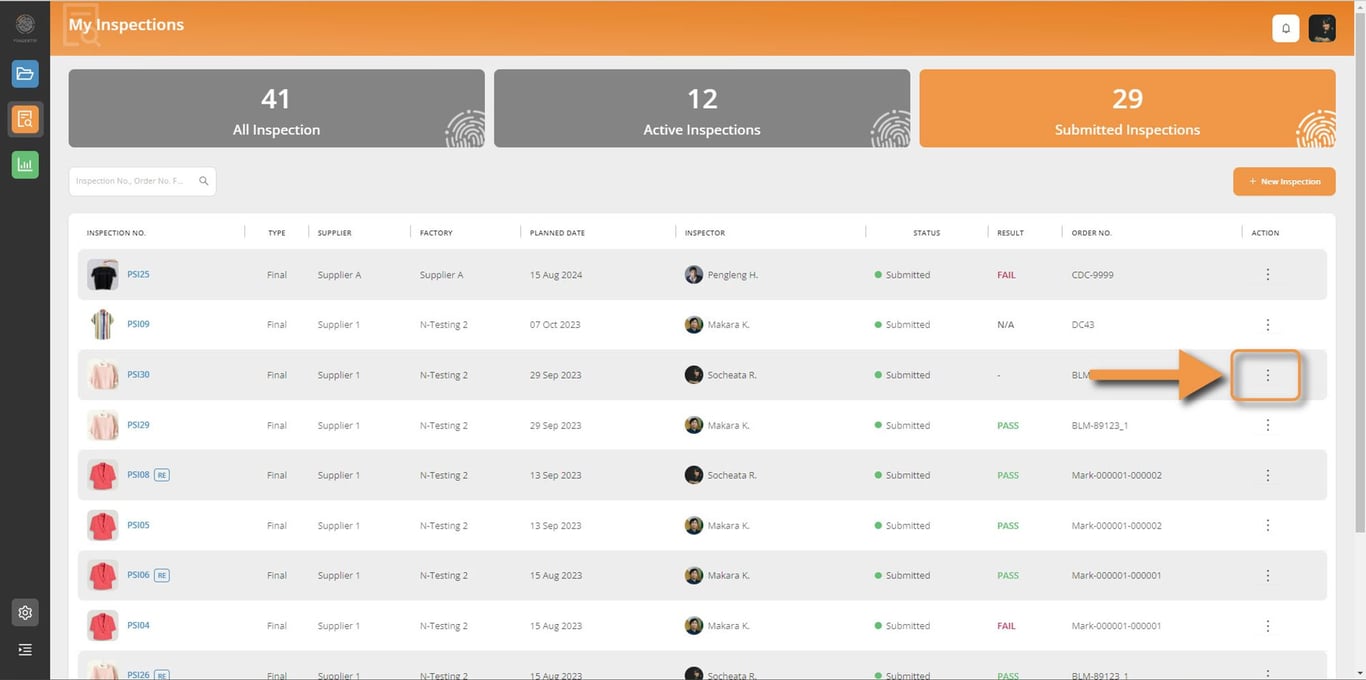Click the RE badge next to PSI08

(162, 475)
